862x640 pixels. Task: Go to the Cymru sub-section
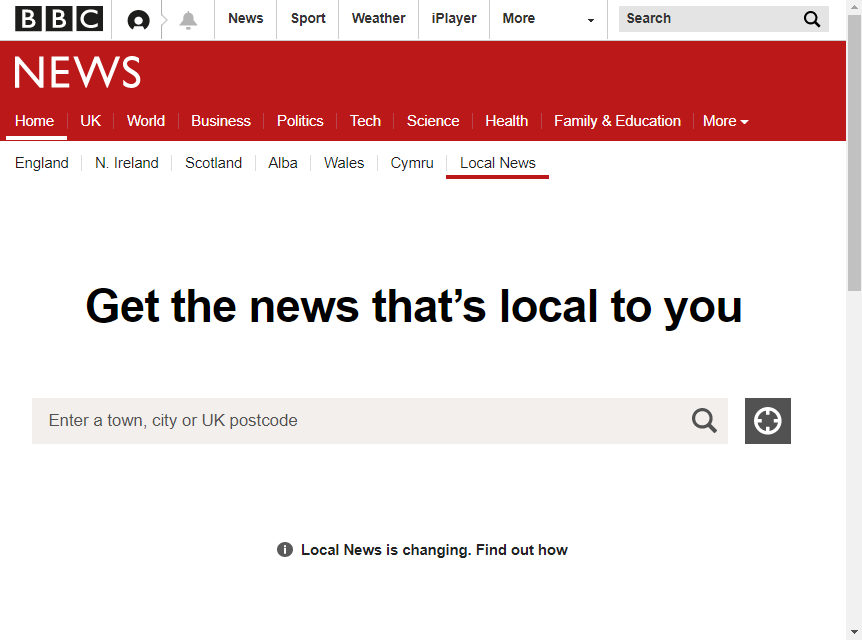412,163
